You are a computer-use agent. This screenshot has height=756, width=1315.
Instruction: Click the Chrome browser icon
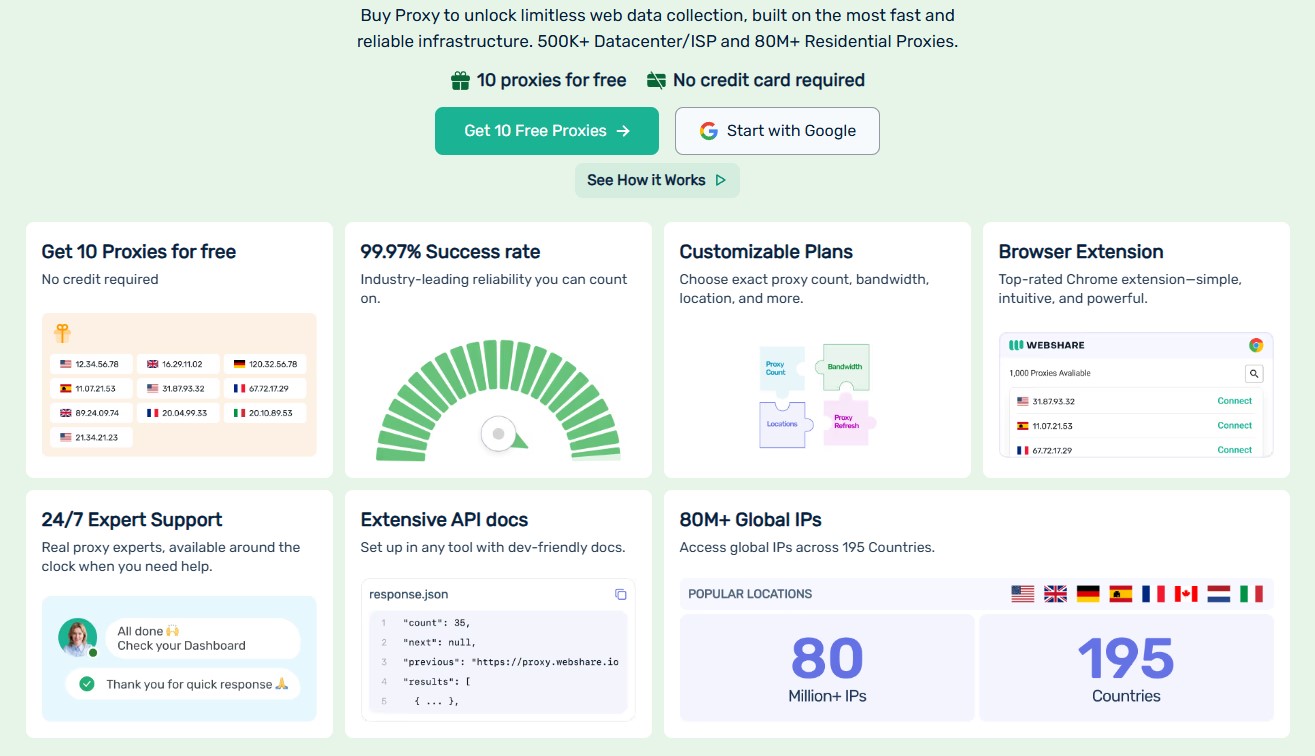1255,345
